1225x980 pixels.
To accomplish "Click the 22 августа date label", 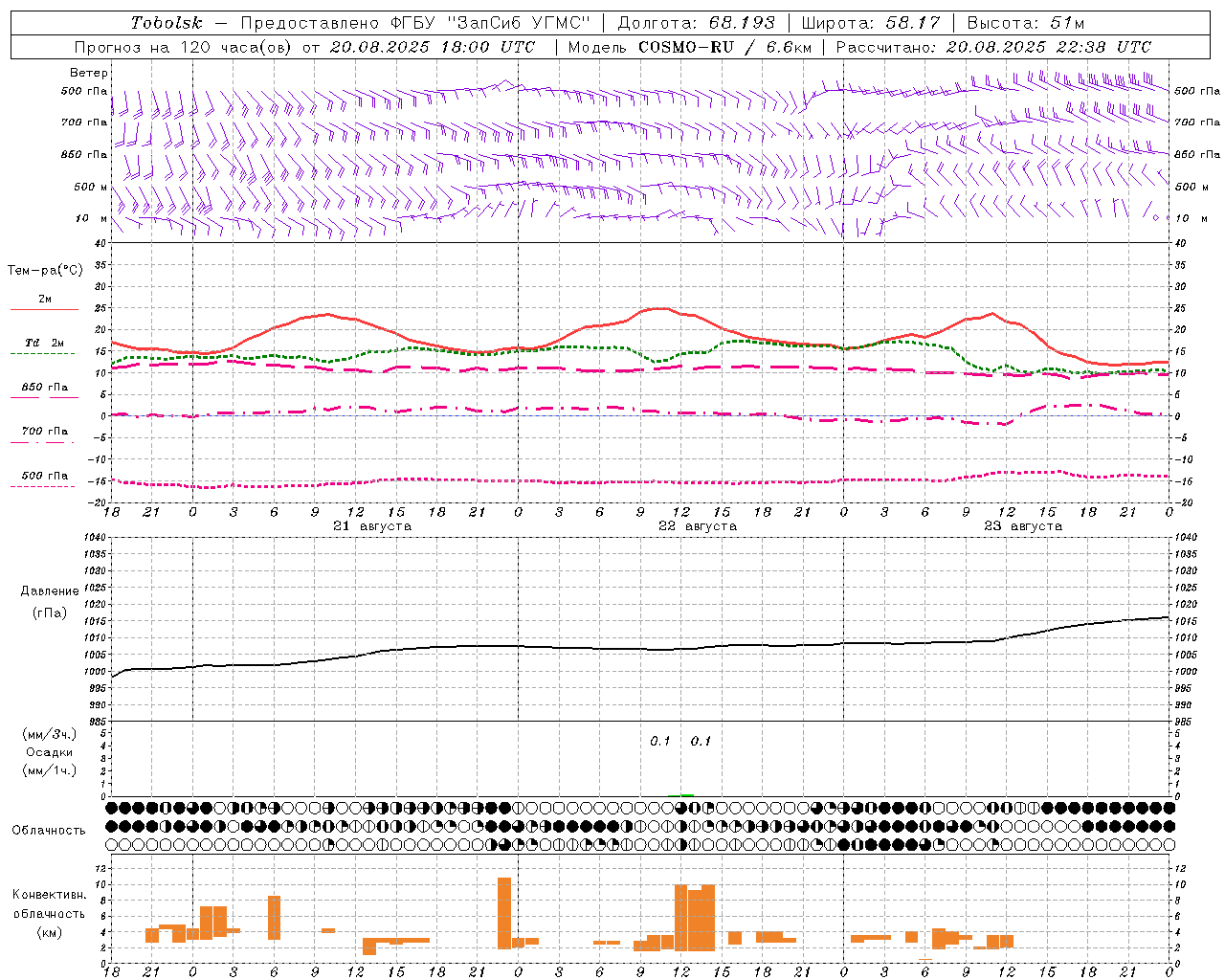I will click(697, 526).
